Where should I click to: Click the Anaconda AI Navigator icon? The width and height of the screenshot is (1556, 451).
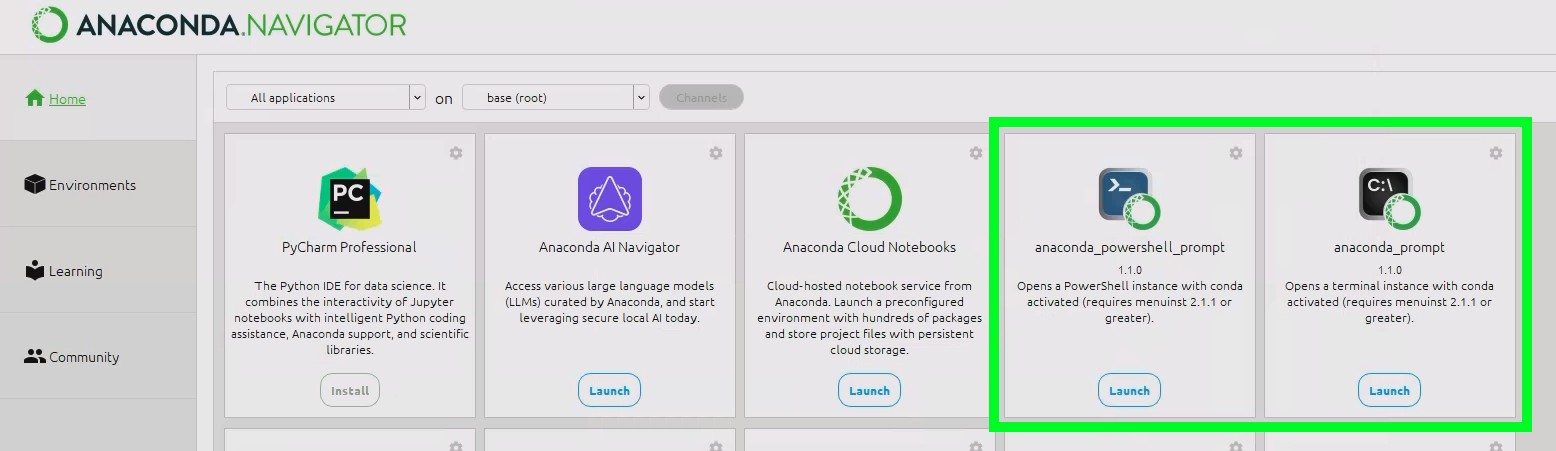pos(609,199)
